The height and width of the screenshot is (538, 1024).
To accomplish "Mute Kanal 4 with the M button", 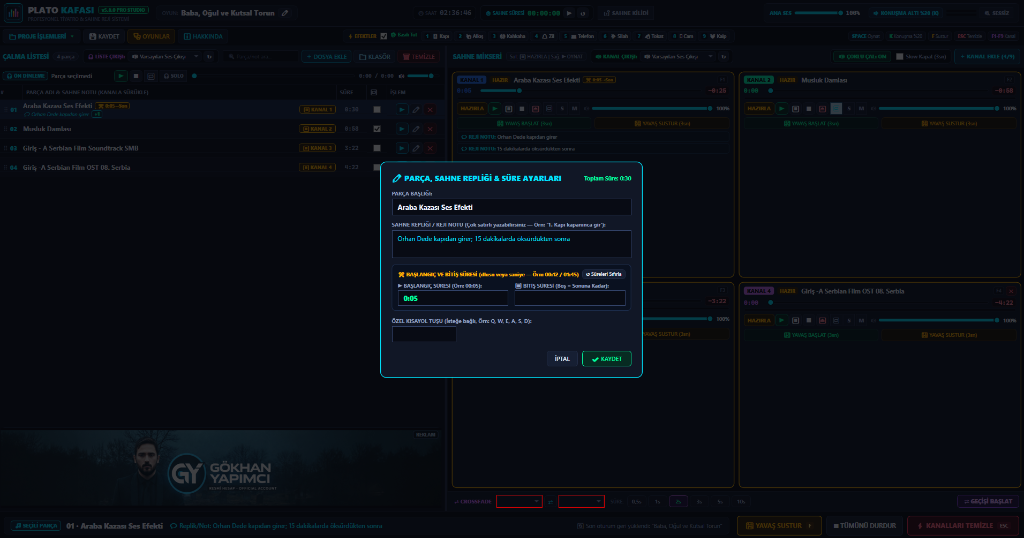I will tap(861, 321).
